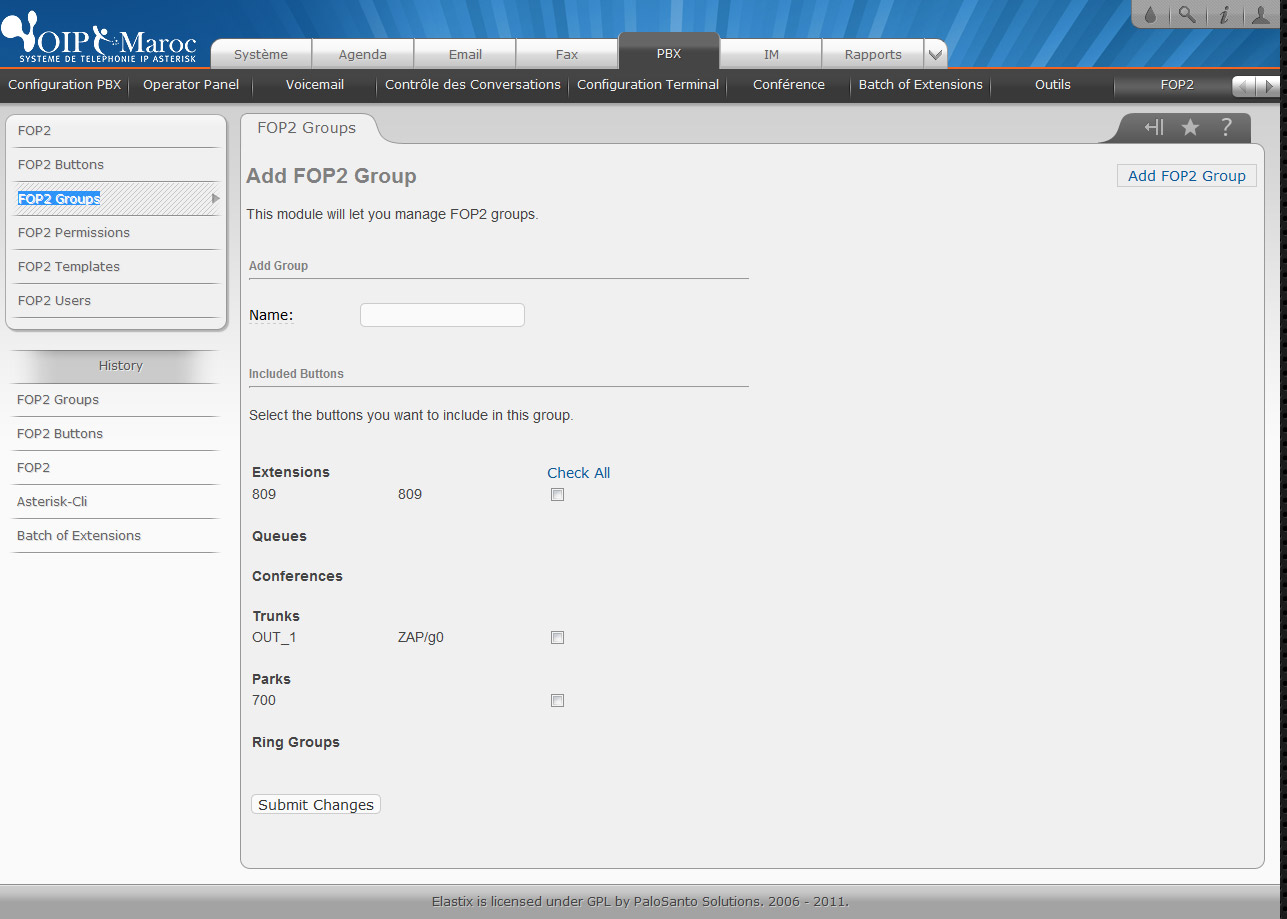Expand the more tabs dropdown arrow
1287x919 pixels.
[x=934, y=55]
